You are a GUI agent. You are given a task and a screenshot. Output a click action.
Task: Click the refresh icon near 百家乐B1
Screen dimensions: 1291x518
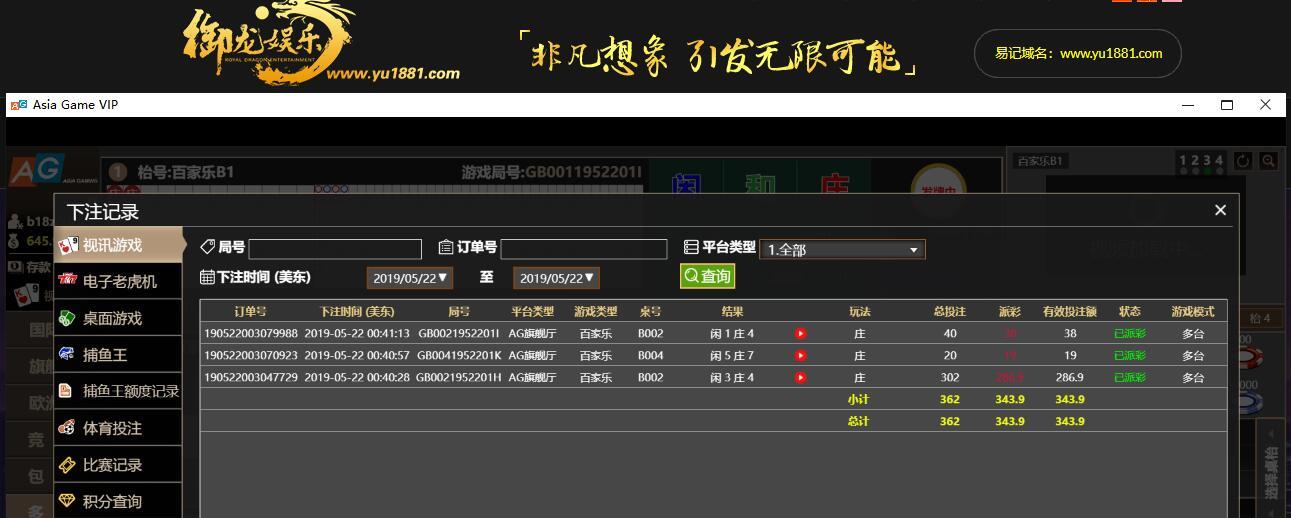click(1243, 161)
